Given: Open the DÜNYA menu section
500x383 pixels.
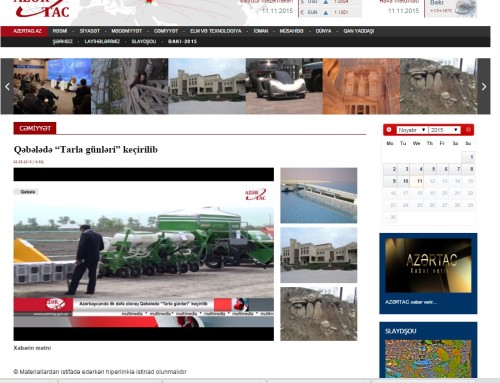Looking at the screenshot, I should click(323, 31).
